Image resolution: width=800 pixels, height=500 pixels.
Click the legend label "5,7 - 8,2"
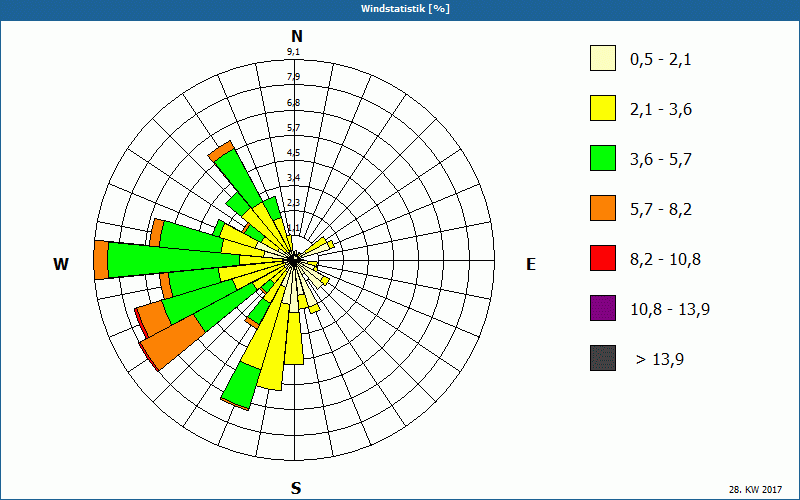pos(661,210)
